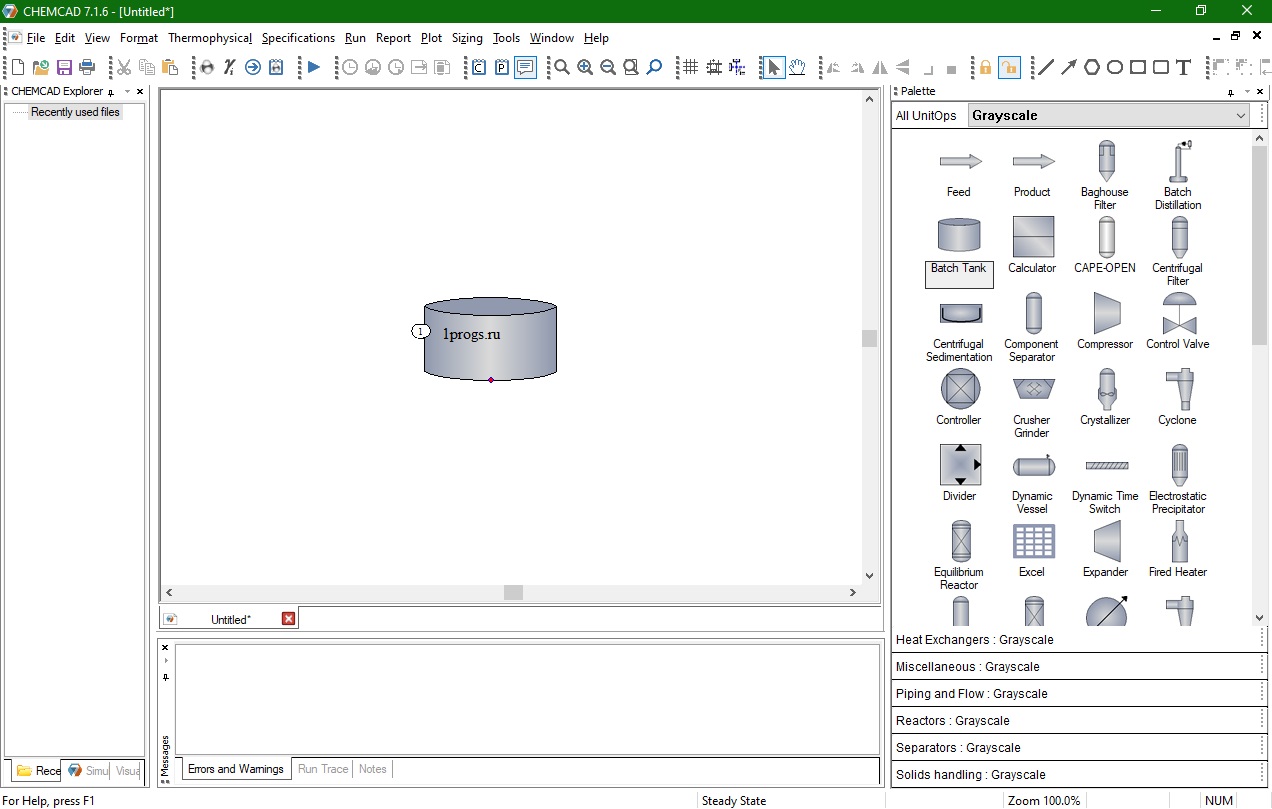1272x809 pixels.
Task: Switch to Errors and Warnings tab
Action: [236, 769]
